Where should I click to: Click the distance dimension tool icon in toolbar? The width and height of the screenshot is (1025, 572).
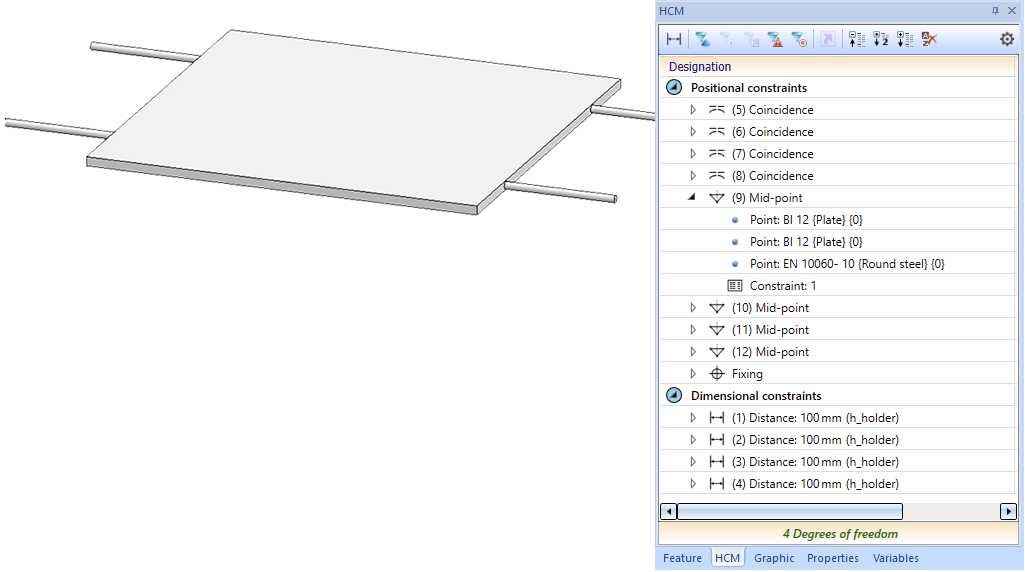[x=674, y=39]
